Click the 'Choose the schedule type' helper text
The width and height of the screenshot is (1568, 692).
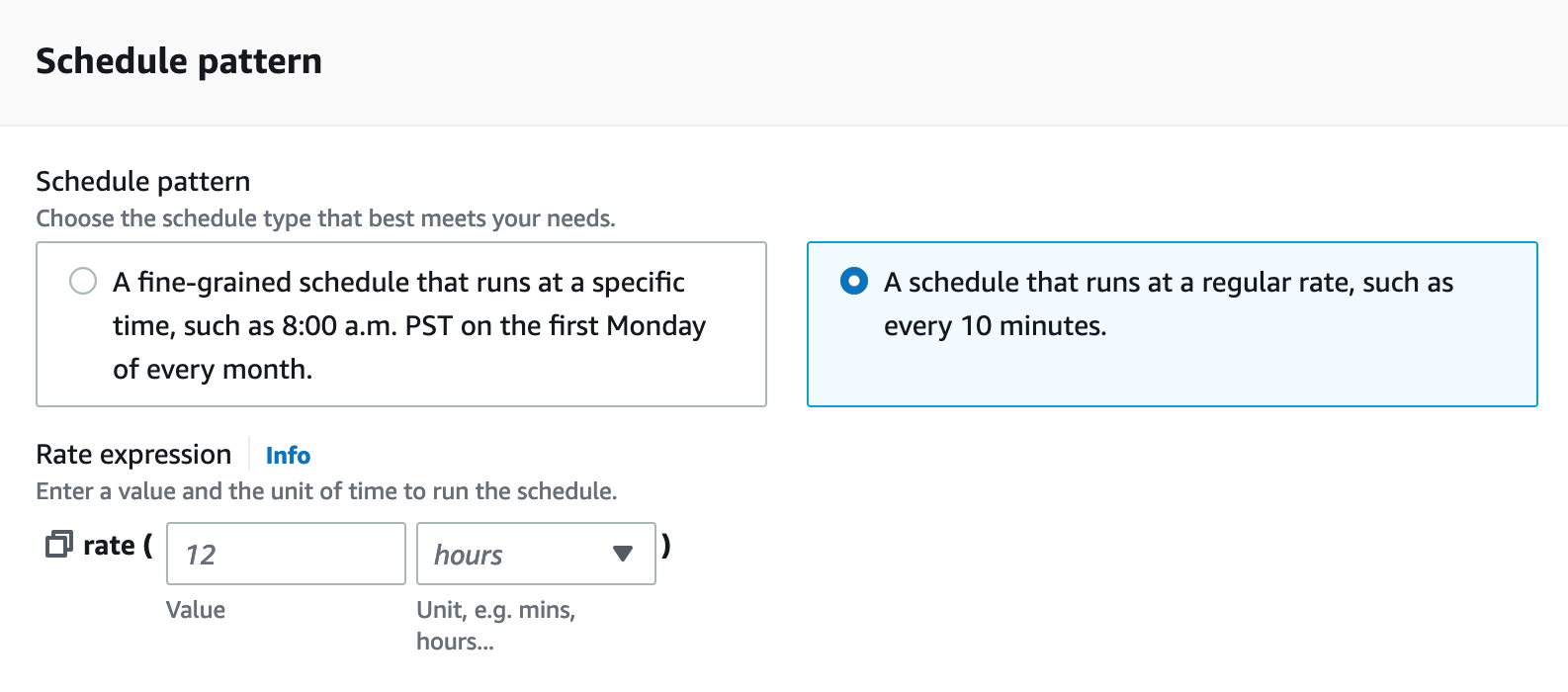click(325, 218)
